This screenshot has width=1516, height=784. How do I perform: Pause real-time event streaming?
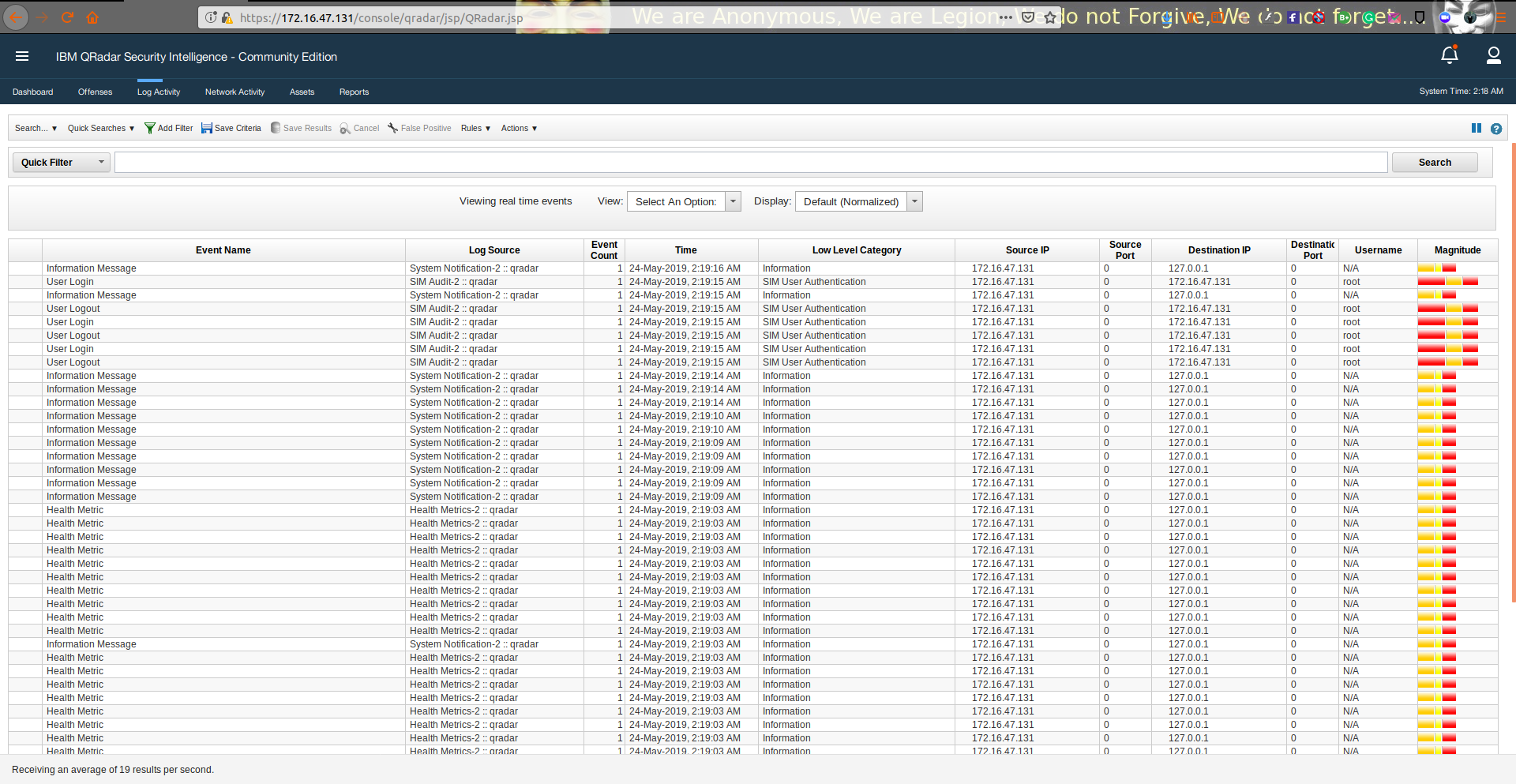pos(1477,127)
